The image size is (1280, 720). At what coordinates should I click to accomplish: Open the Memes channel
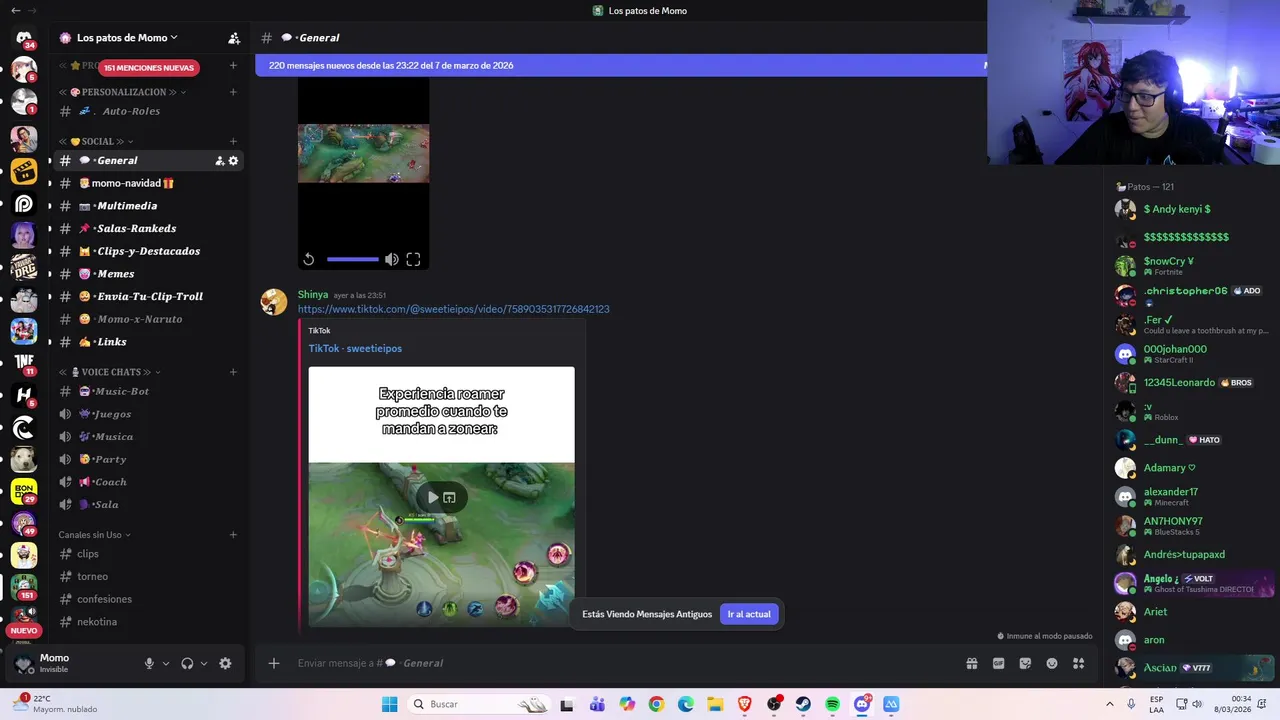click(x=148, y=274)
